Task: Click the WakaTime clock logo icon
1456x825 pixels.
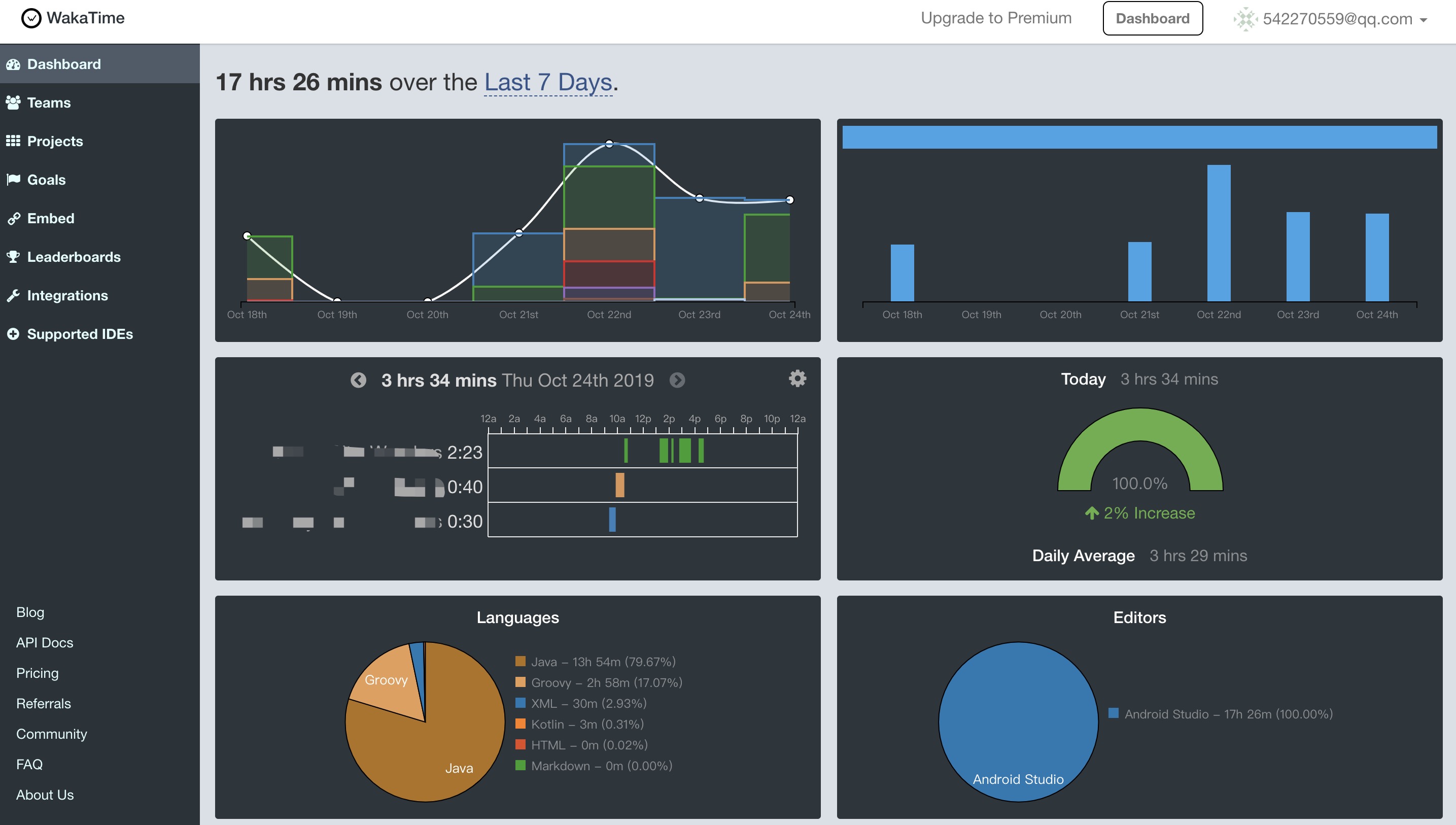Action: 31,18
